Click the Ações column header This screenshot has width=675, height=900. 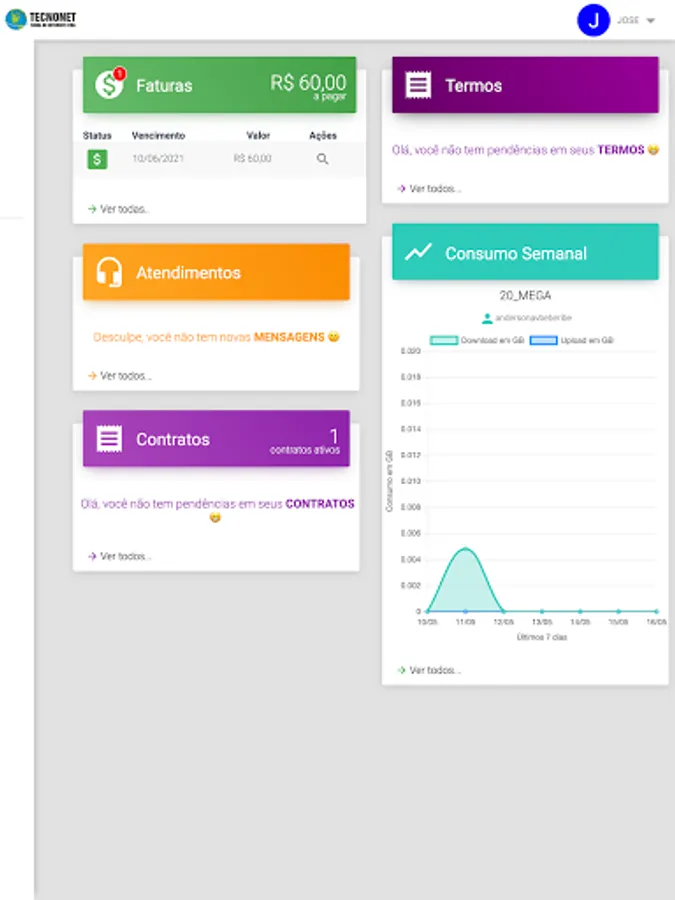[x=323, y=135]
